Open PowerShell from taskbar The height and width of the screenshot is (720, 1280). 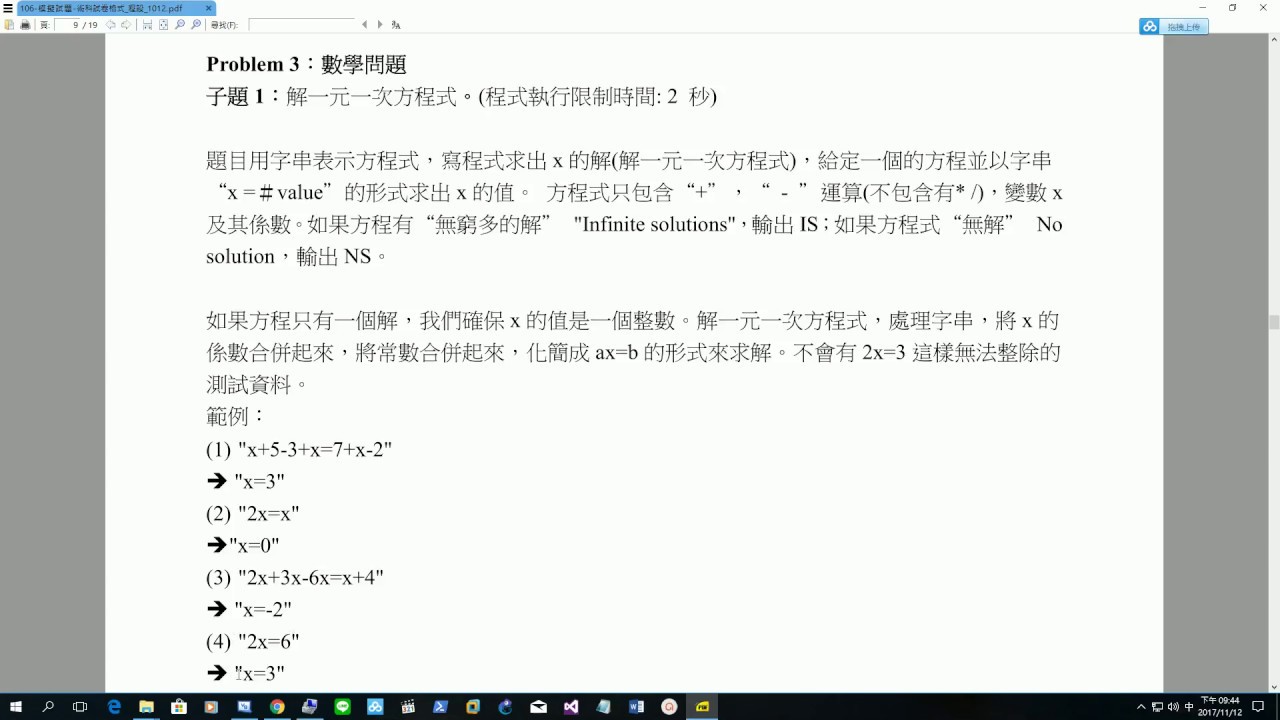click(x=440, y=707)
